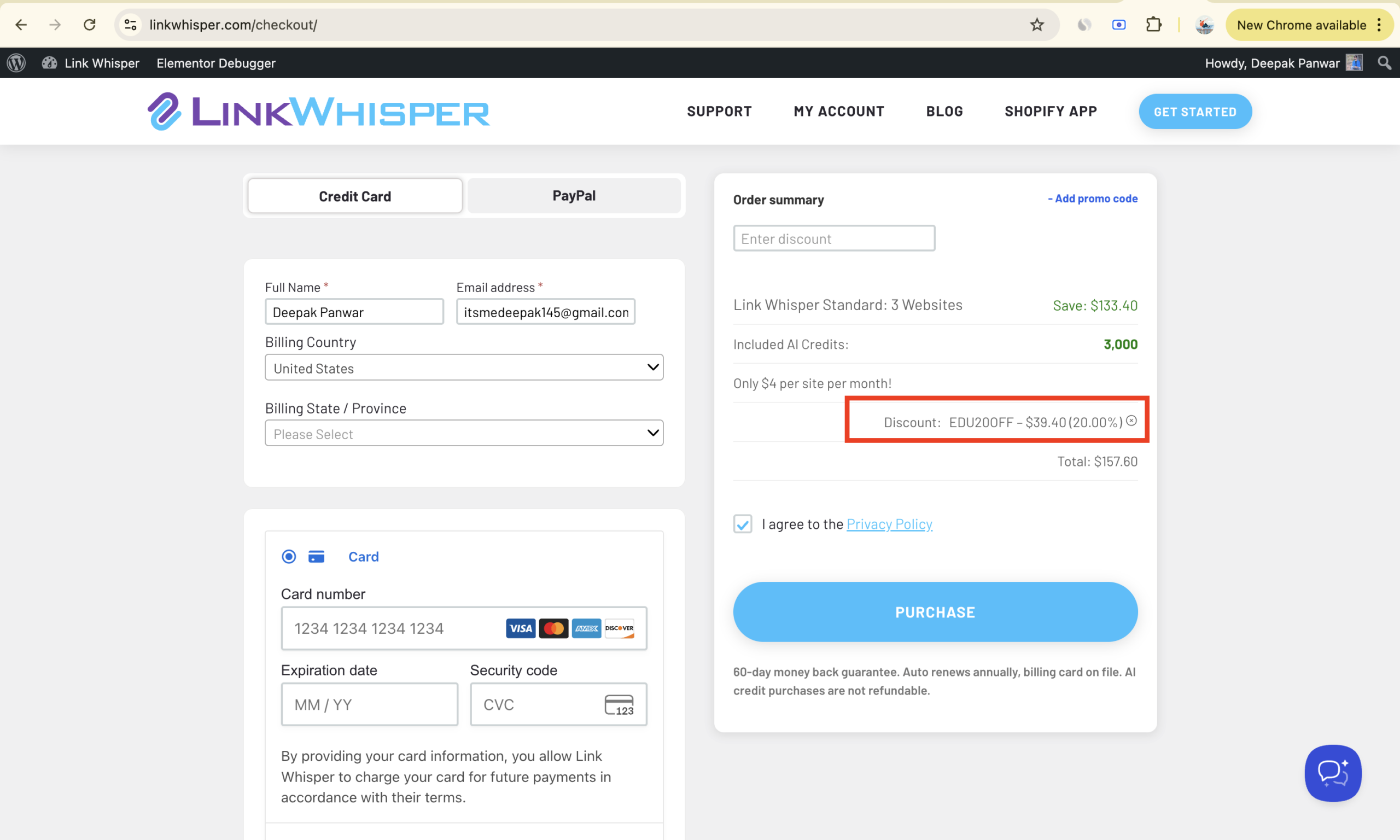
Task: Click the Total: $157.60 text
Action: coord(1097,462)
